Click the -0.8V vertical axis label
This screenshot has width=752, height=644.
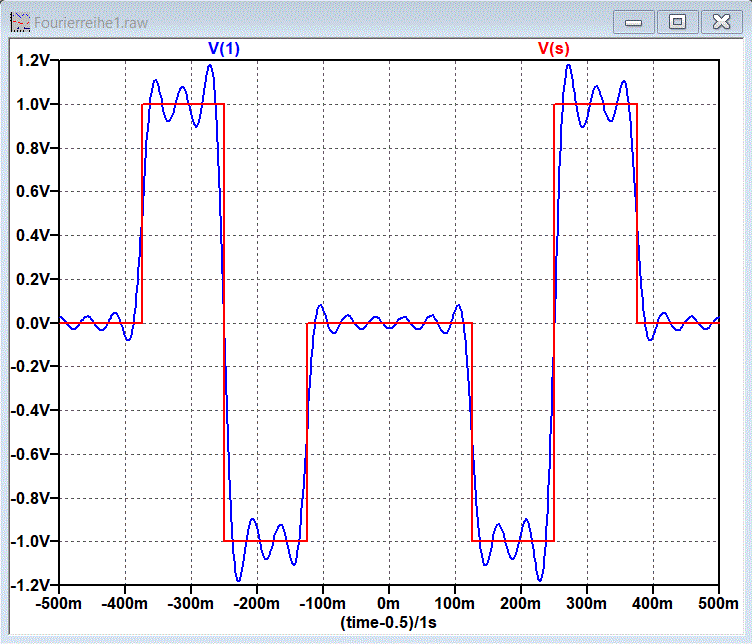30,498
